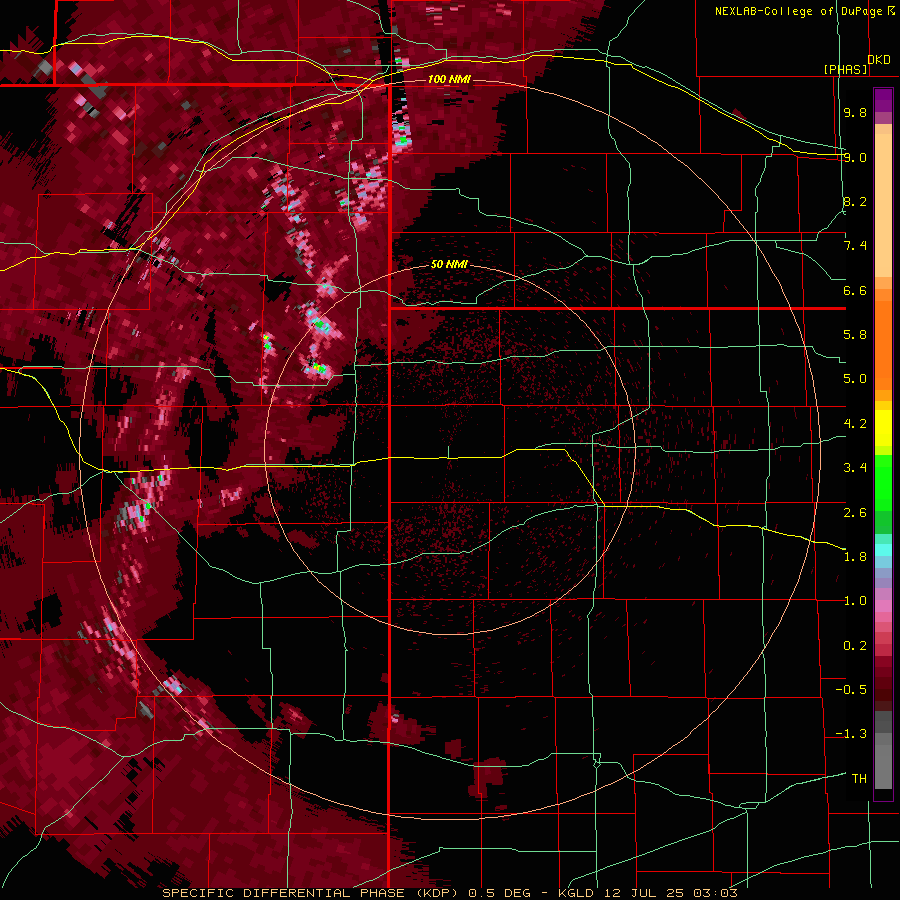
Task: Click the -0.5 scale value
Action: click(851, 690)
